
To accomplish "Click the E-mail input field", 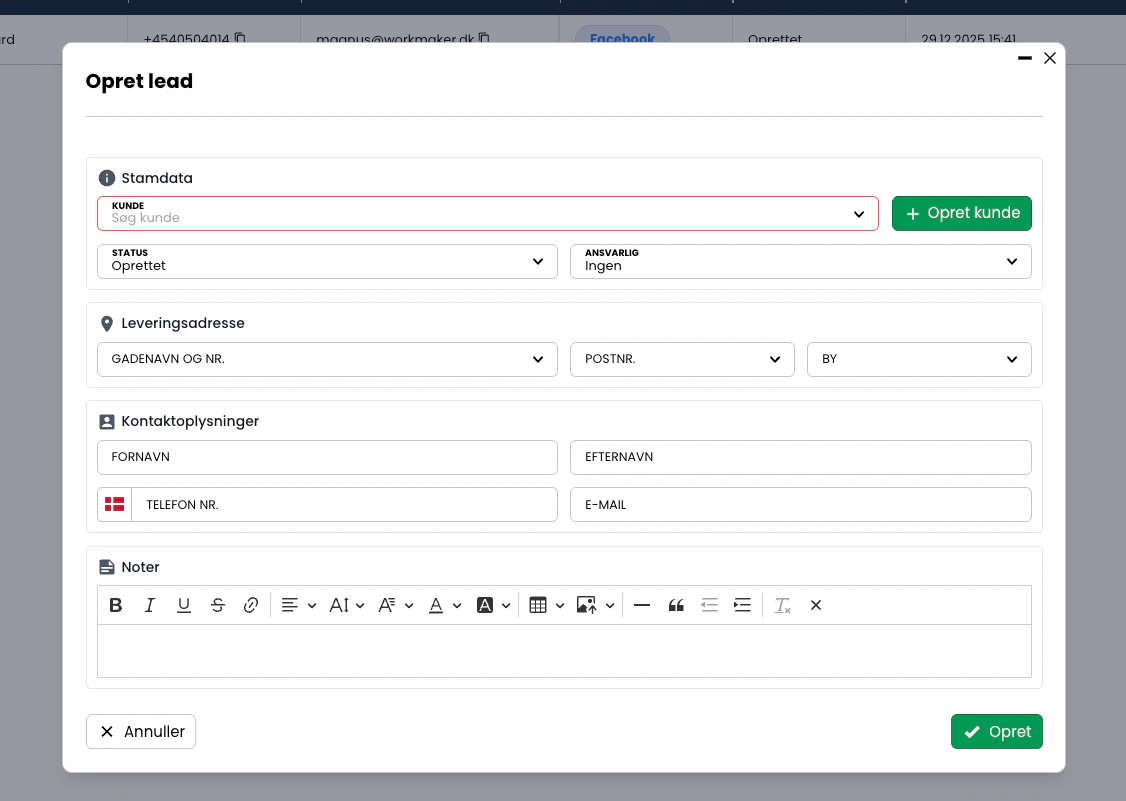I will click(801, 504).
